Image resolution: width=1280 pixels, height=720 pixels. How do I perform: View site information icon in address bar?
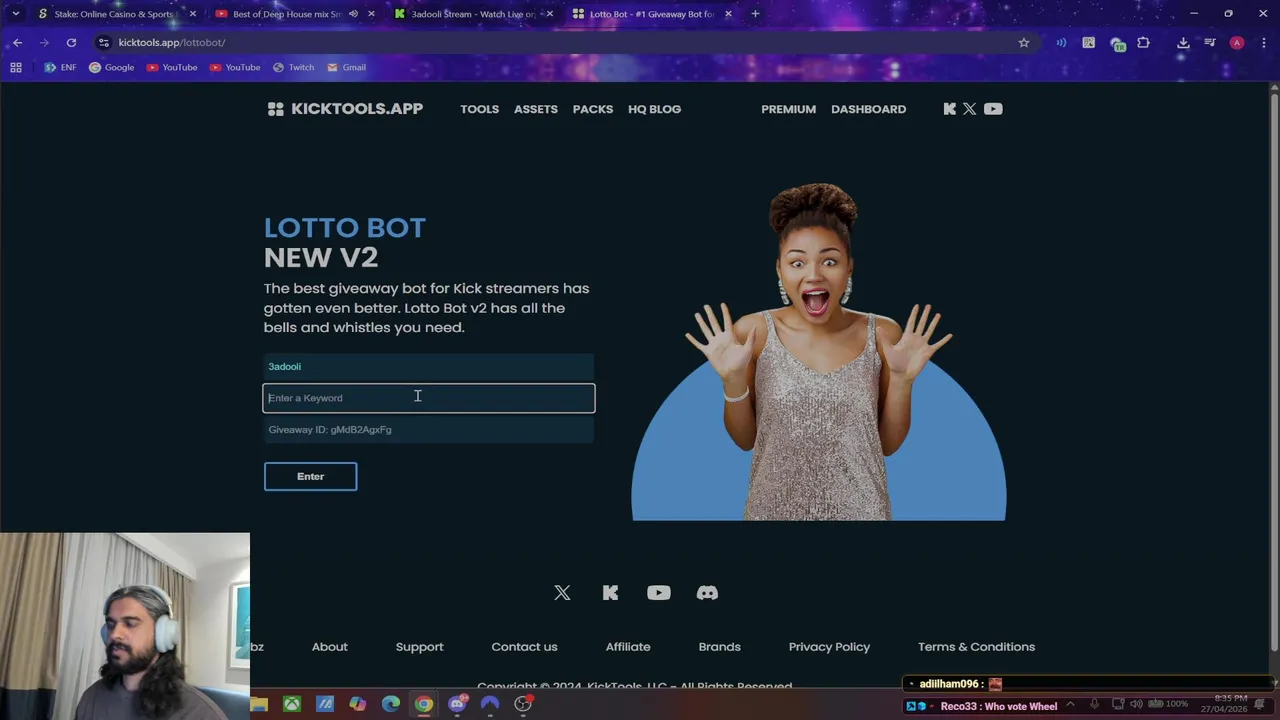tap(104, 43)
